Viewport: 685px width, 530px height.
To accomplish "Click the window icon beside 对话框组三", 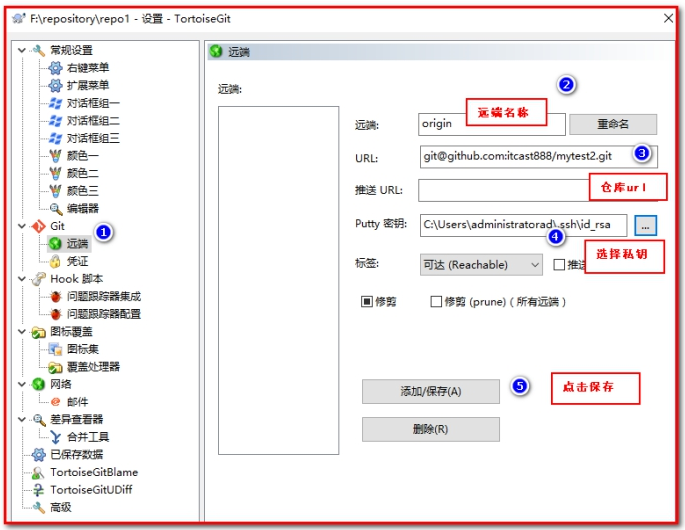I will point(55,138).
